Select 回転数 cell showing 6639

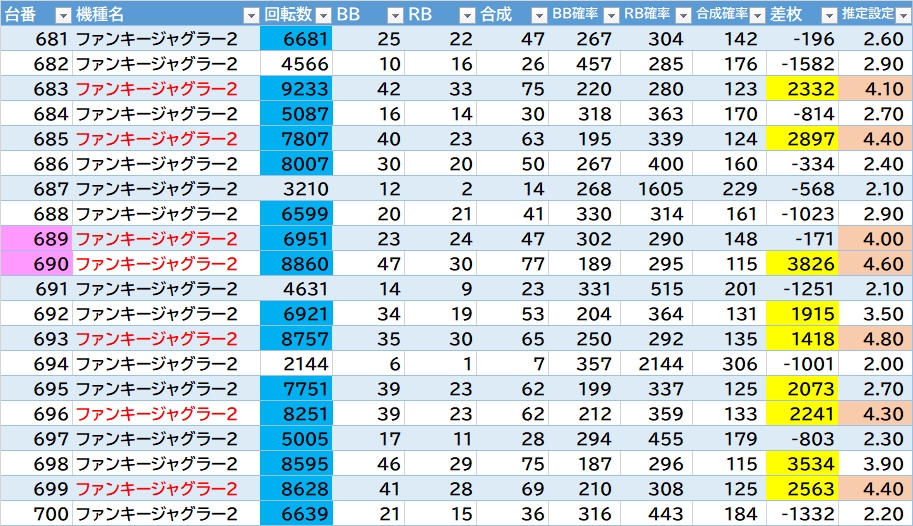click(x=296, y=514)
